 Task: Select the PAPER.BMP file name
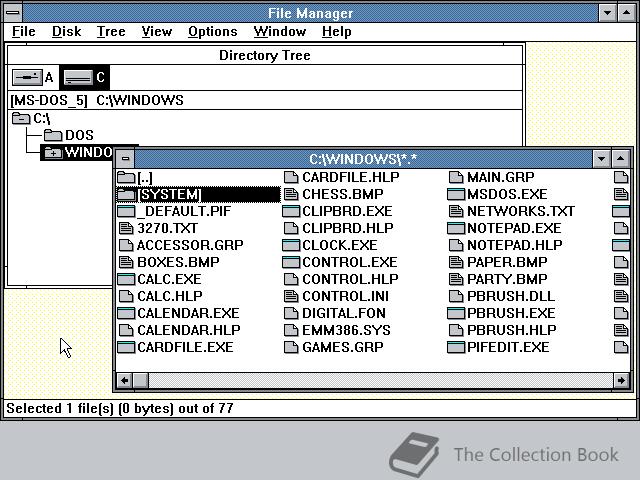click(x=507, y=262)
